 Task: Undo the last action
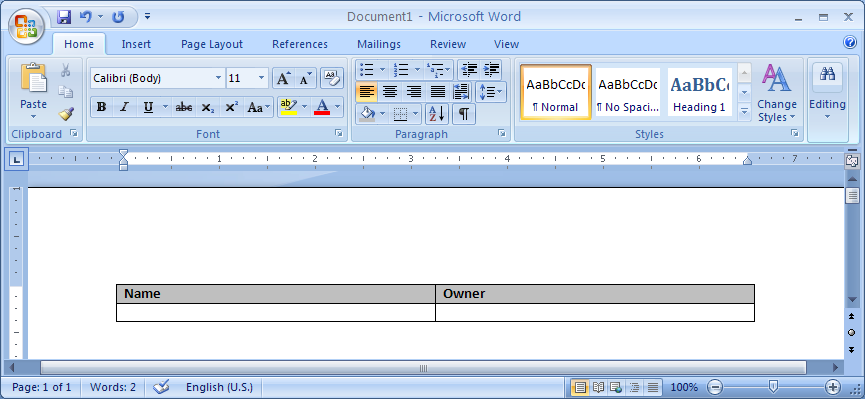pyautogui.click(x=85, y=17)
